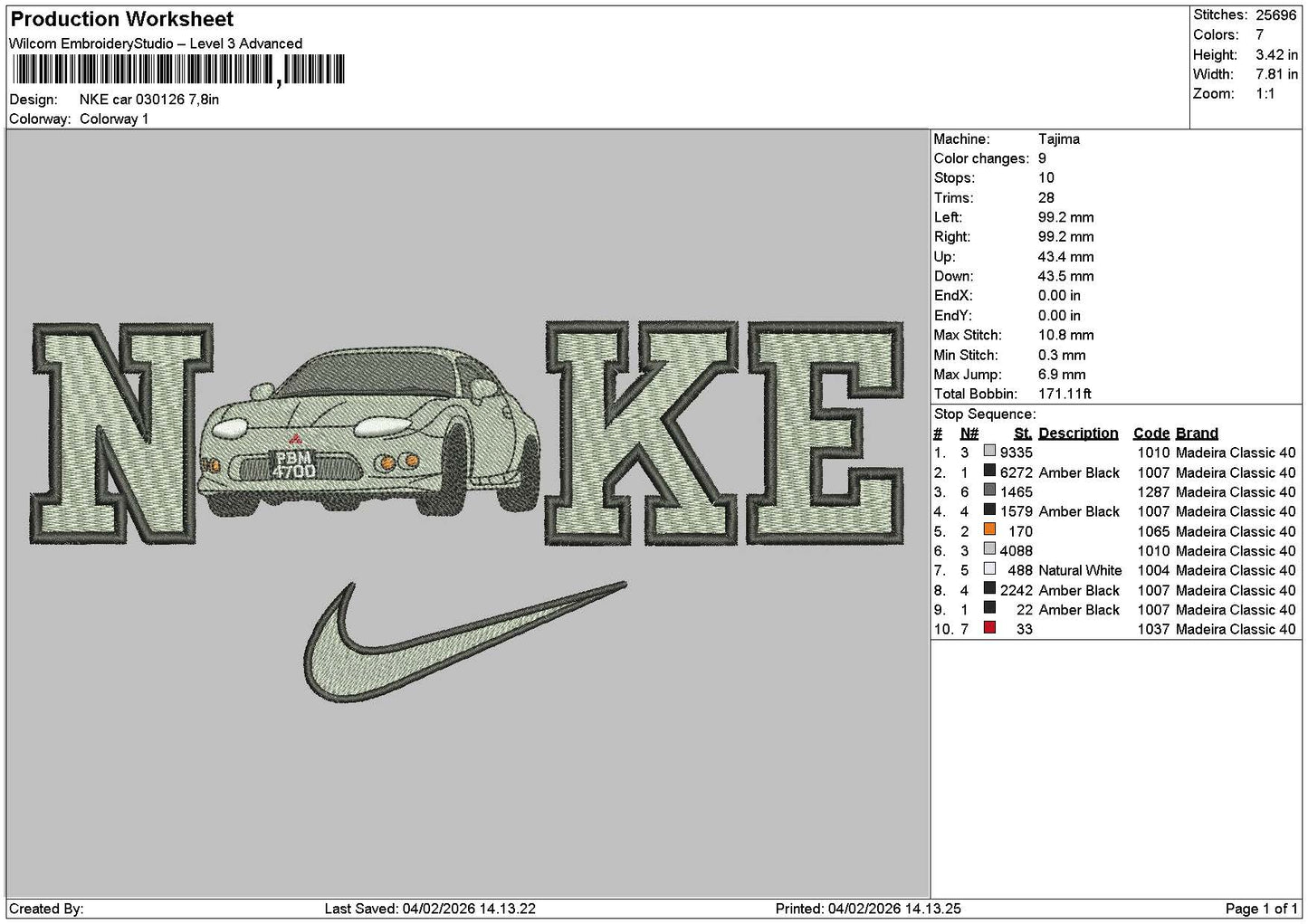
Task: Click the "Last Saved: 04/02/2026 14.13.22" footer text
Action: pos(430,909)
